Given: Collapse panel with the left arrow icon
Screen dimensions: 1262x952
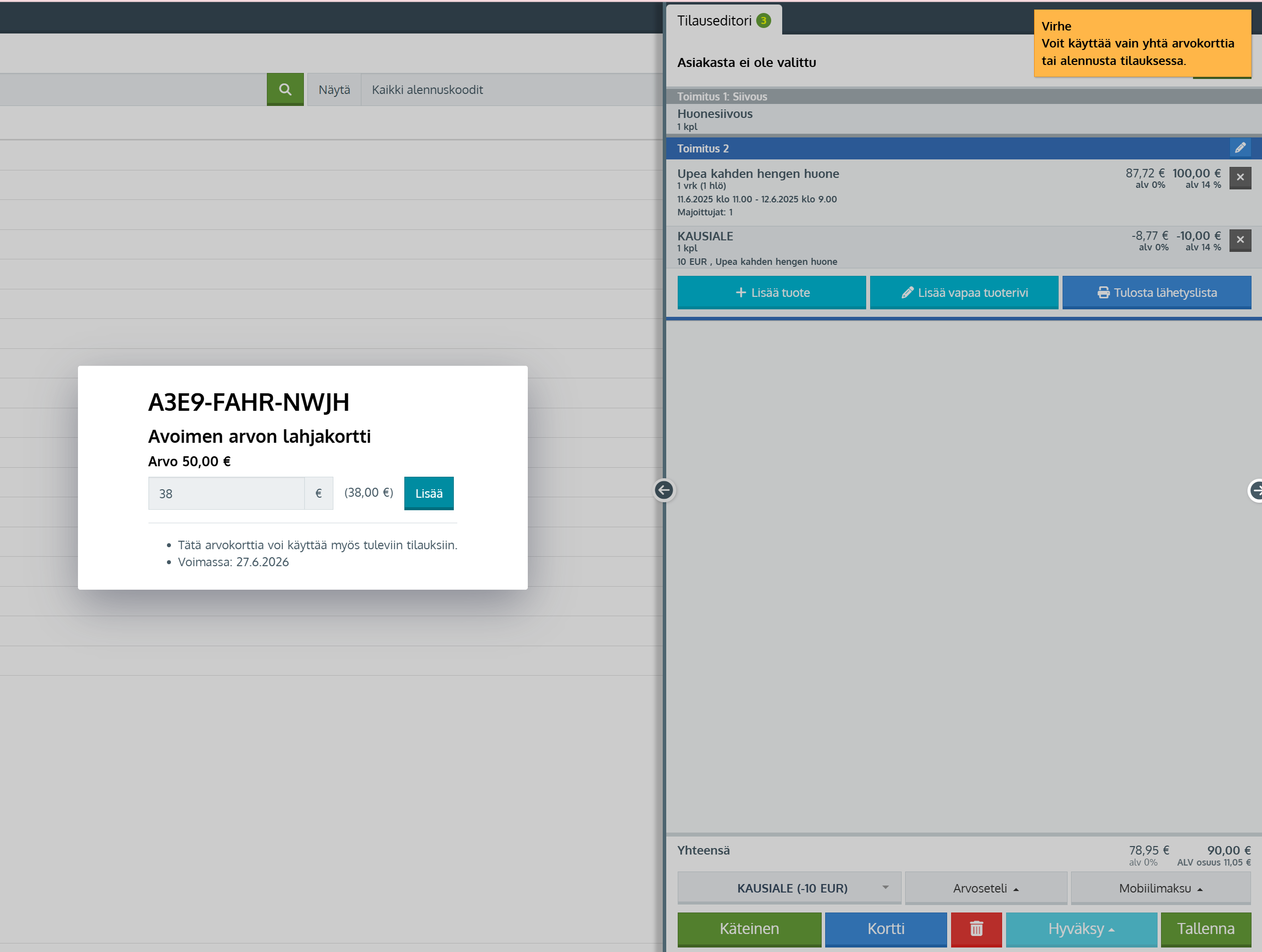Looking at the screenshot, I should [664, 490].
